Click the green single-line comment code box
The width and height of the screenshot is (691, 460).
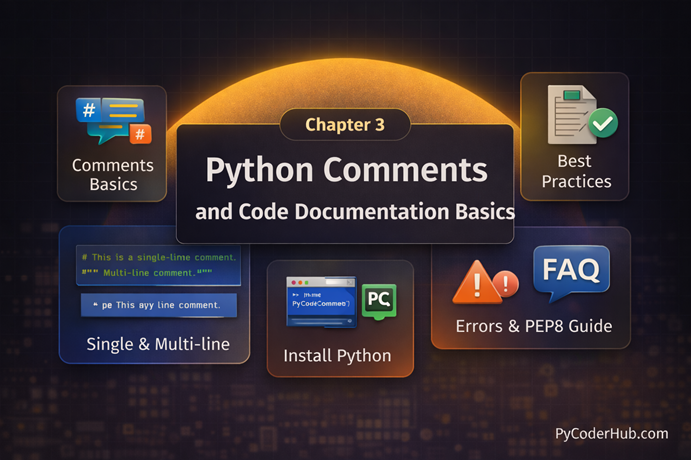(x=159, y=265)
